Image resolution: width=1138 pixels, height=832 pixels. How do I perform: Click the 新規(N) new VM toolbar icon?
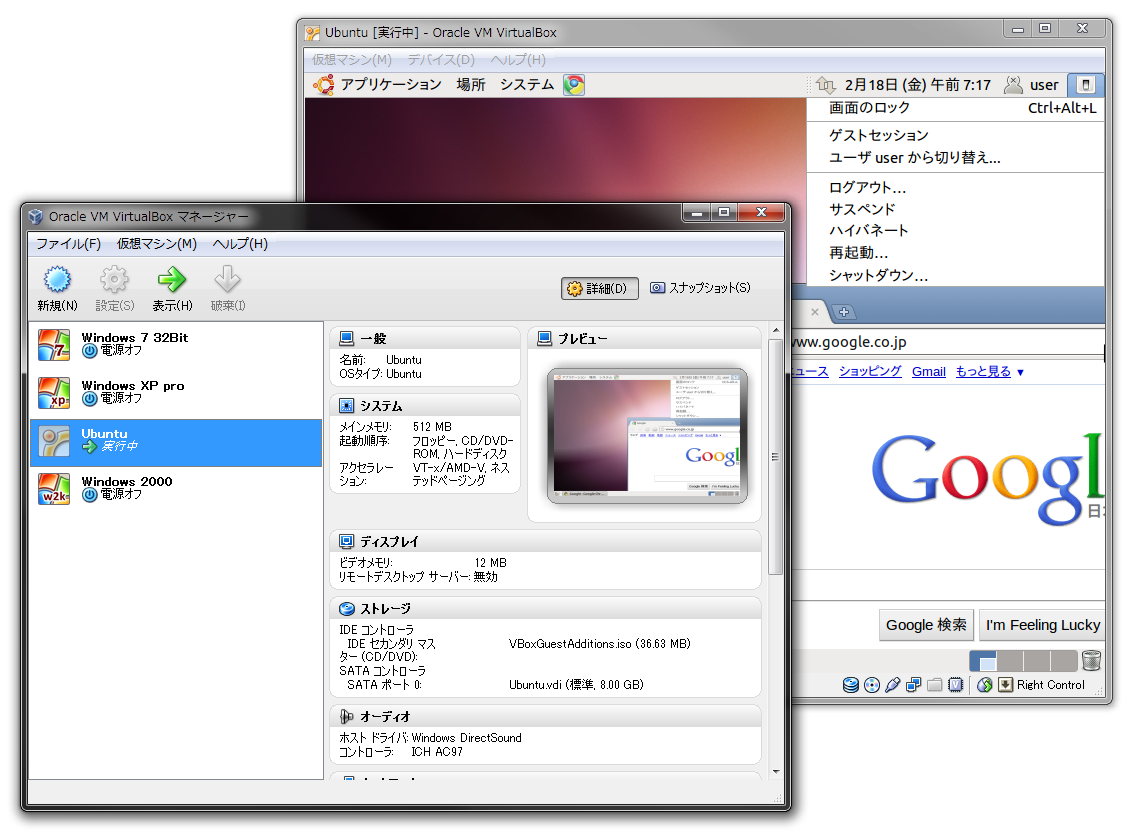pyautogui.click(x=57, y=280)
